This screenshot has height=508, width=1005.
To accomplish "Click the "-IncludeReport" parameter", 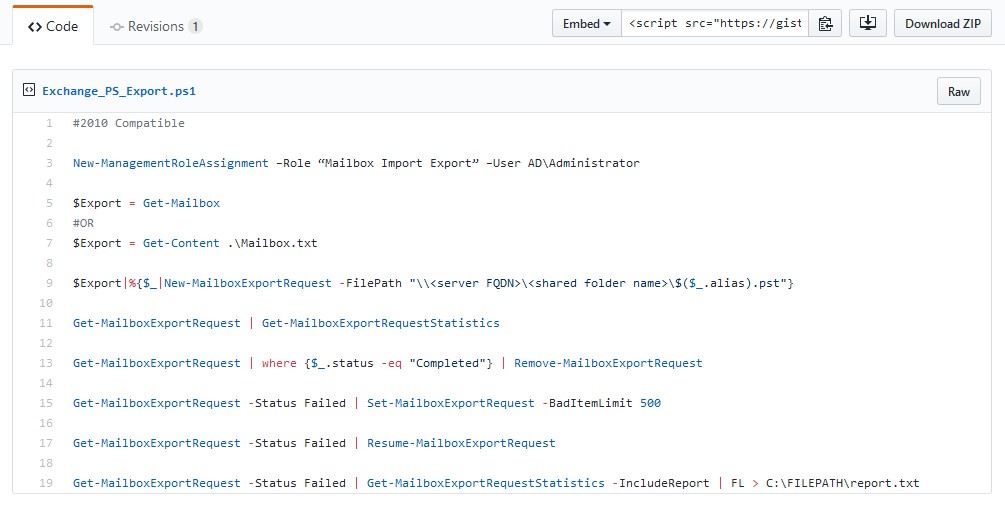I will (x=661, y=483).
